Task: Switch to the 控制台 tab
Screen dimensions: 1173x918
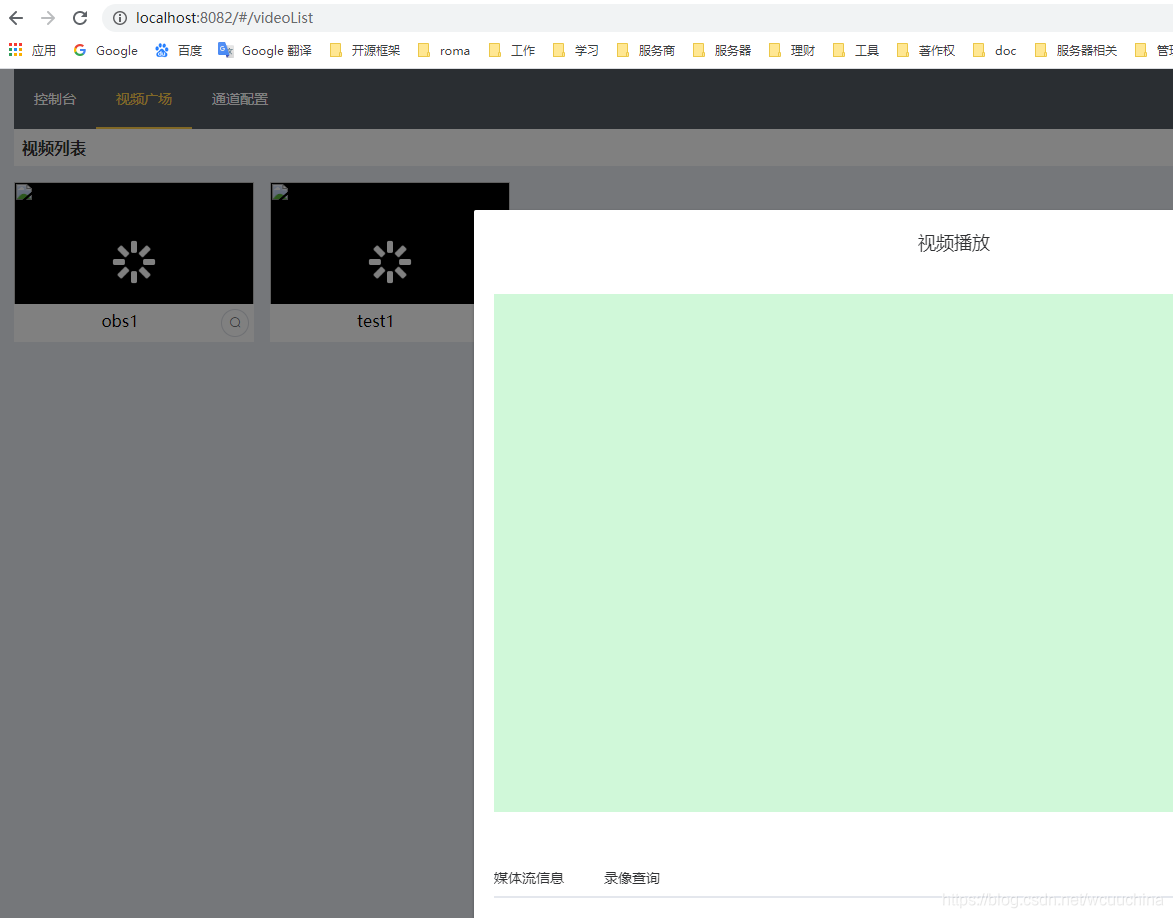Action: (55, 98)
